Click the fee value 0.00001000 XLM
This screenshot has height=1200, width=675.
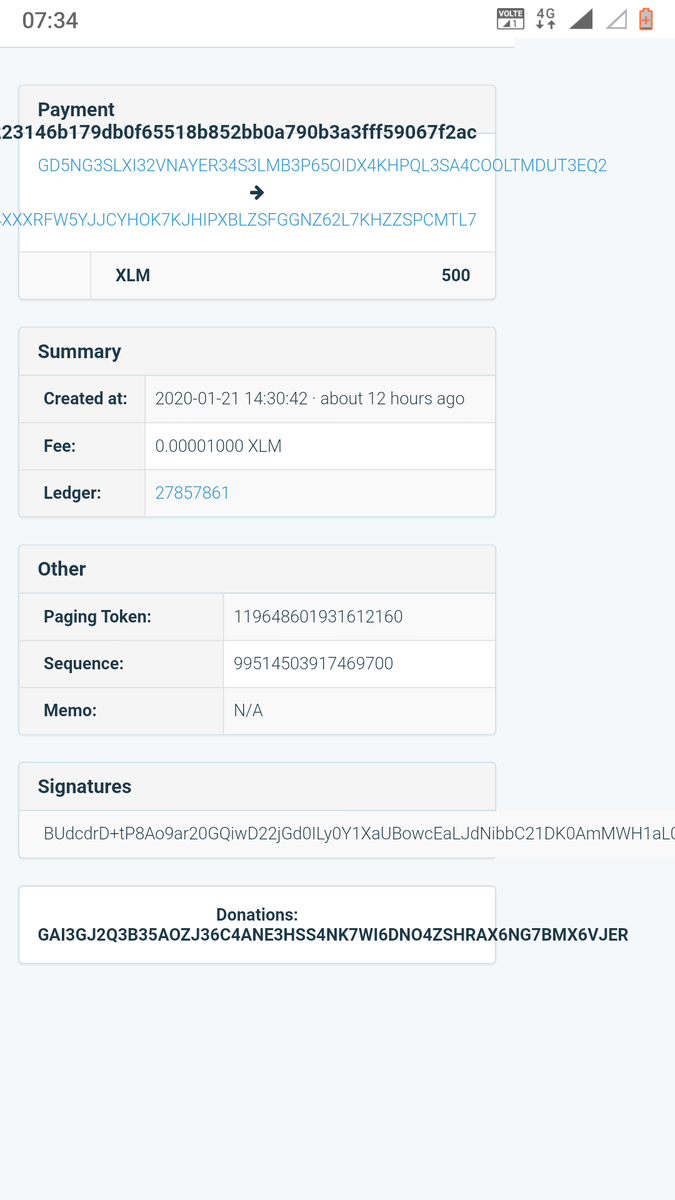(218, 446)
